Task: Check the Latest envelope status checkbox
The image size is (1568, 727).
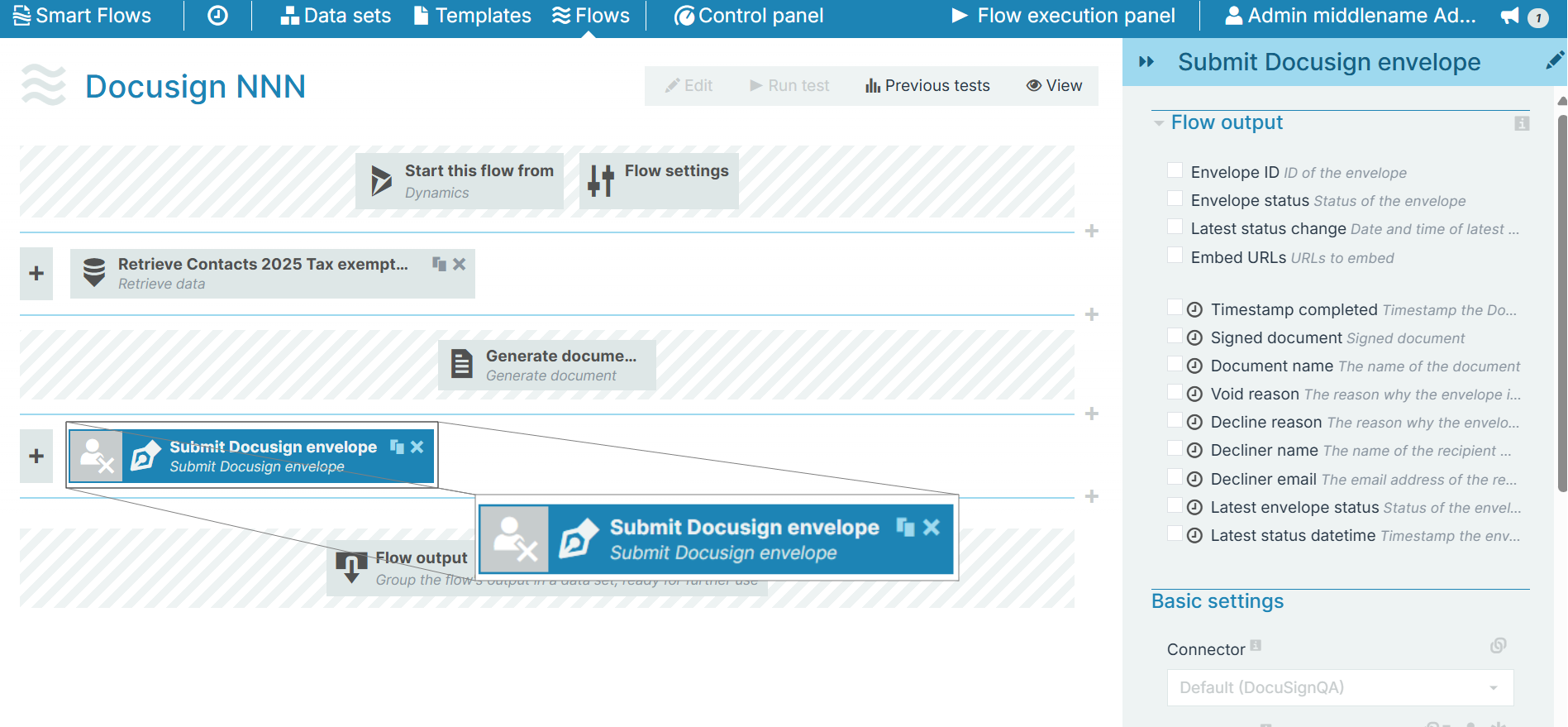Action: (x=1175, y=505)
